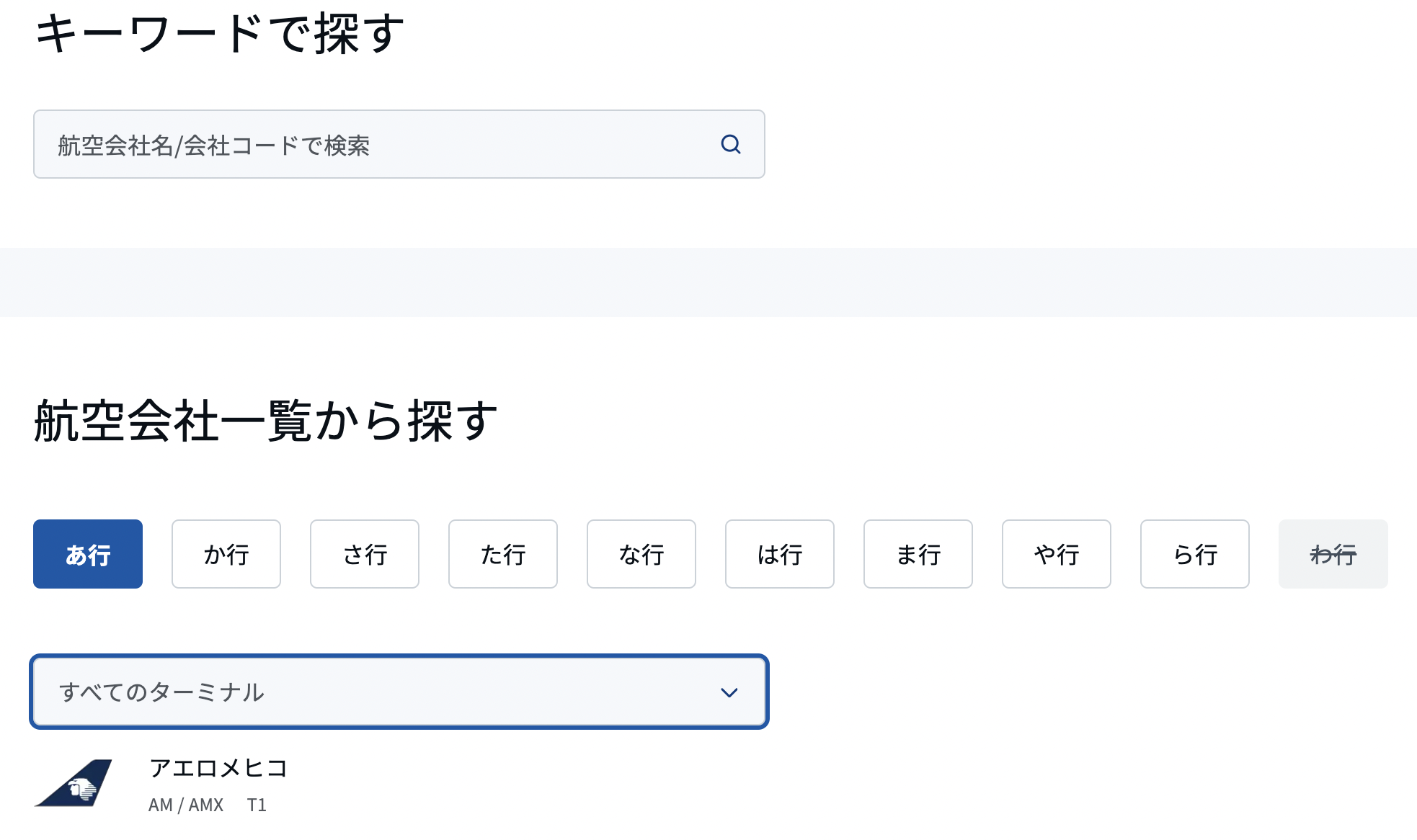Expand terminal filter via chevron arrow
This screenshot has height=840, width=1417.
click(729, 692)
